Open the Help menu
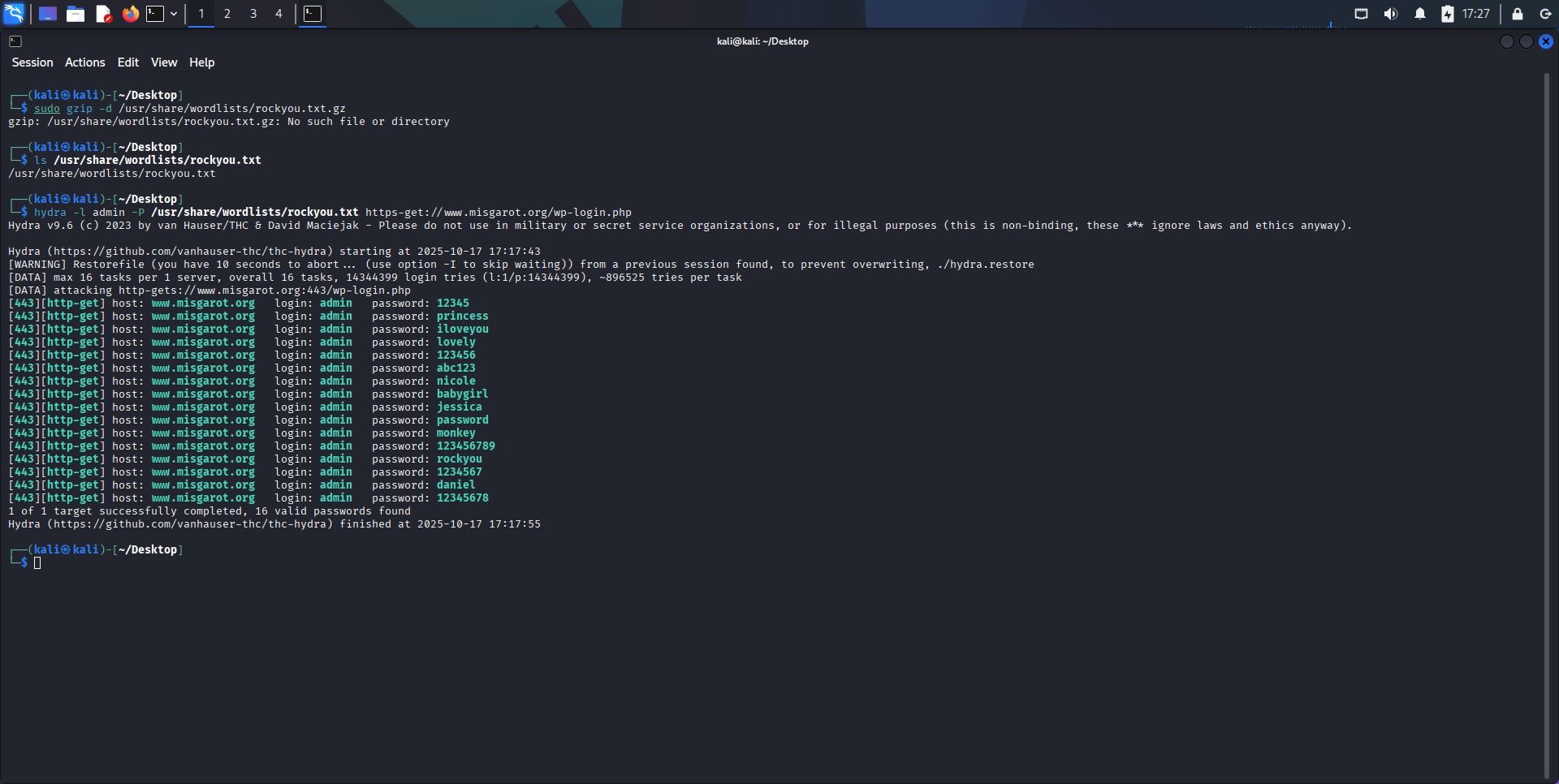The height and width of the screenshot is (784, 1559). [202, 62]
